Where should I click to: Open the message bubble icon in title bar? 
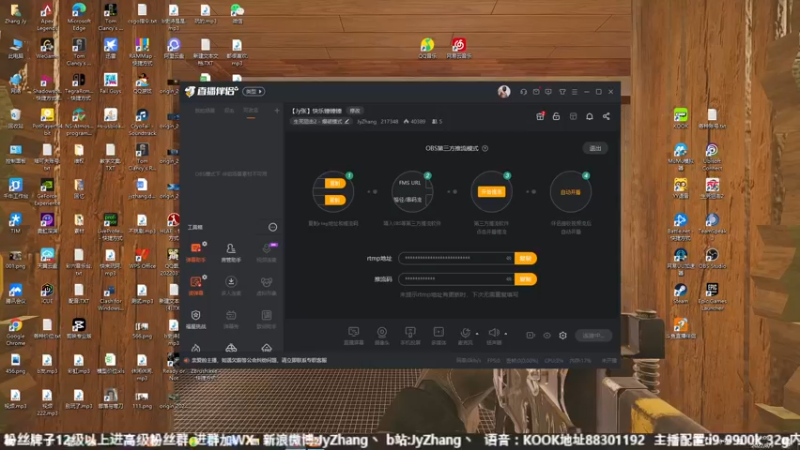548,92
